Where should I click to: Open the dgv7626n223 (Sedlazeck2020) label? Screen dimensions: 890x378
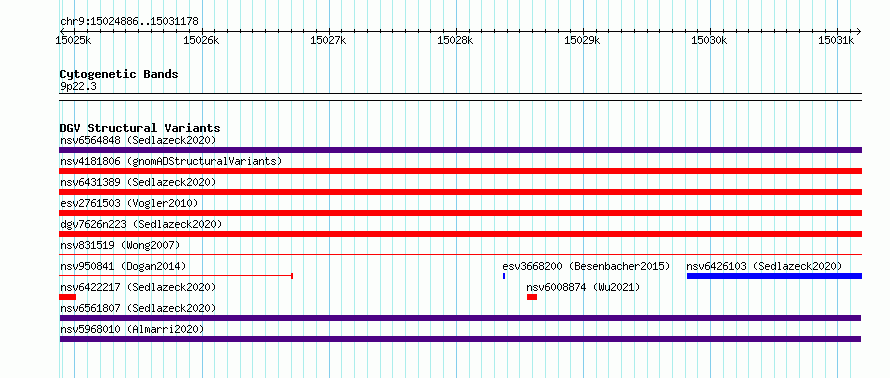coord(141,224)
